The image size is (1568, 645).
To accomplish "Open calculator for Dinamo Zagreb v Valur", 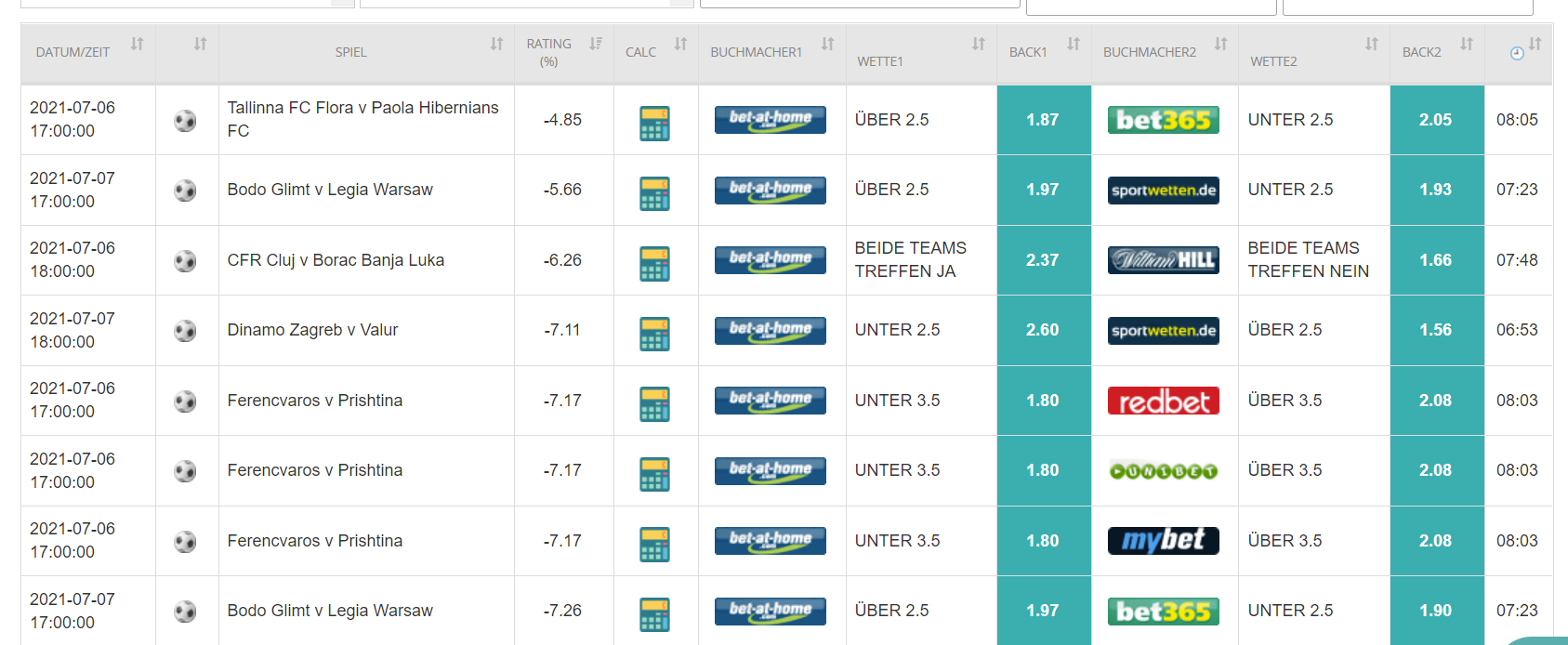I will coord(654,334).
